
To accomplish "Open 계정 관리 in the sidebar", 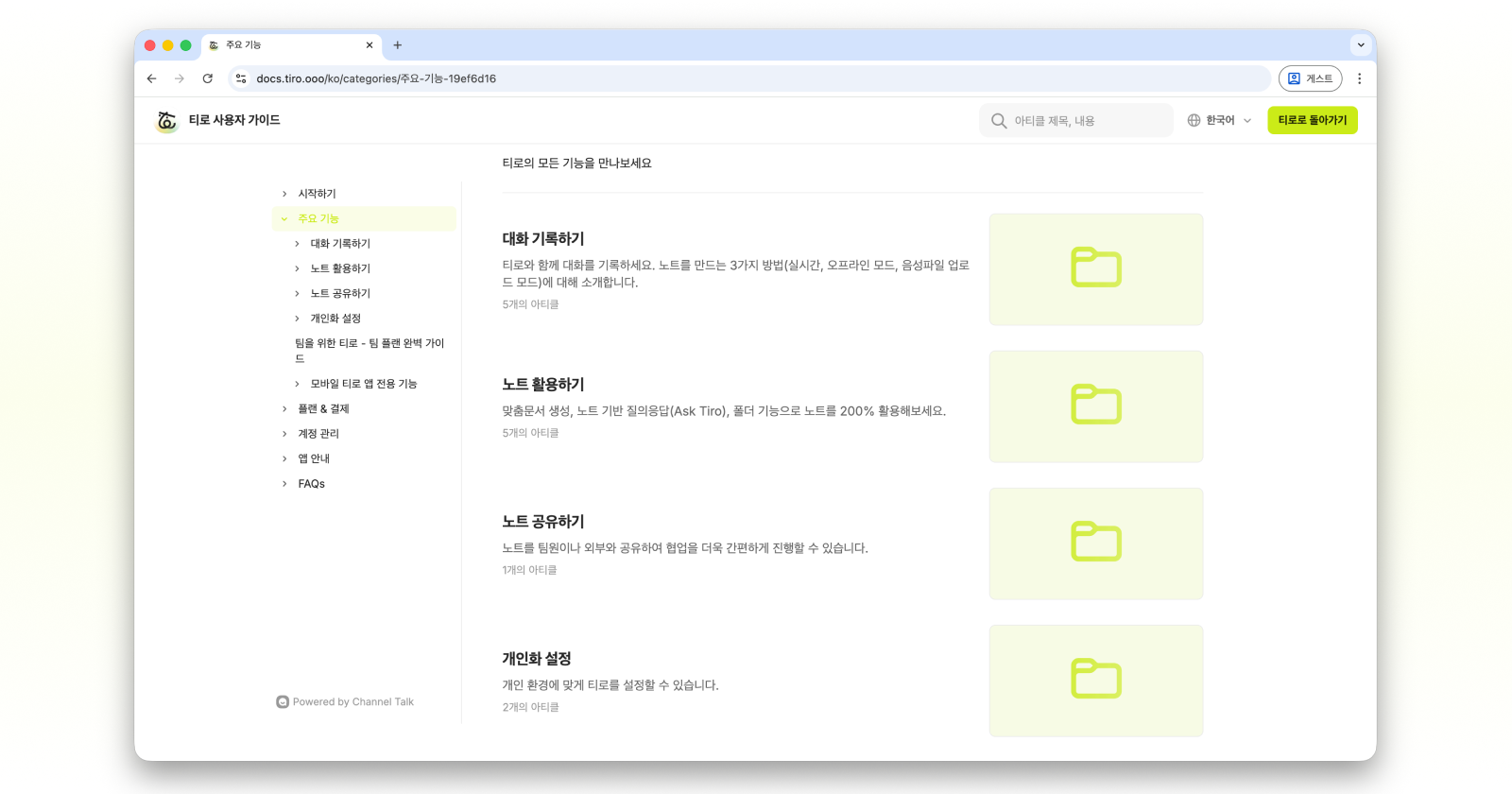I will pos(318,434).
